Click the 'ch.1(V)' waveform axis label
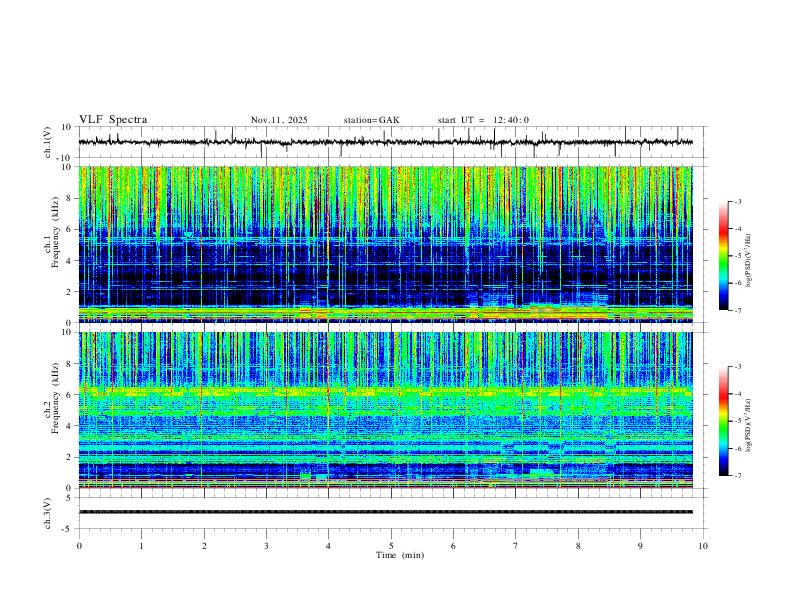792x612 pixels. [48, 142]
